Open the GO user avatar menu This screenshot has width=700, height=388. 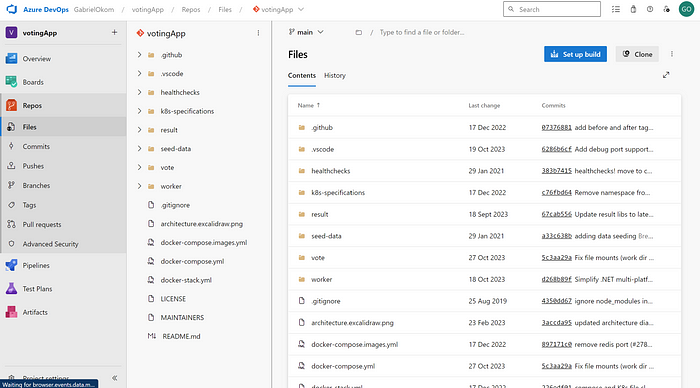(686, 9)
